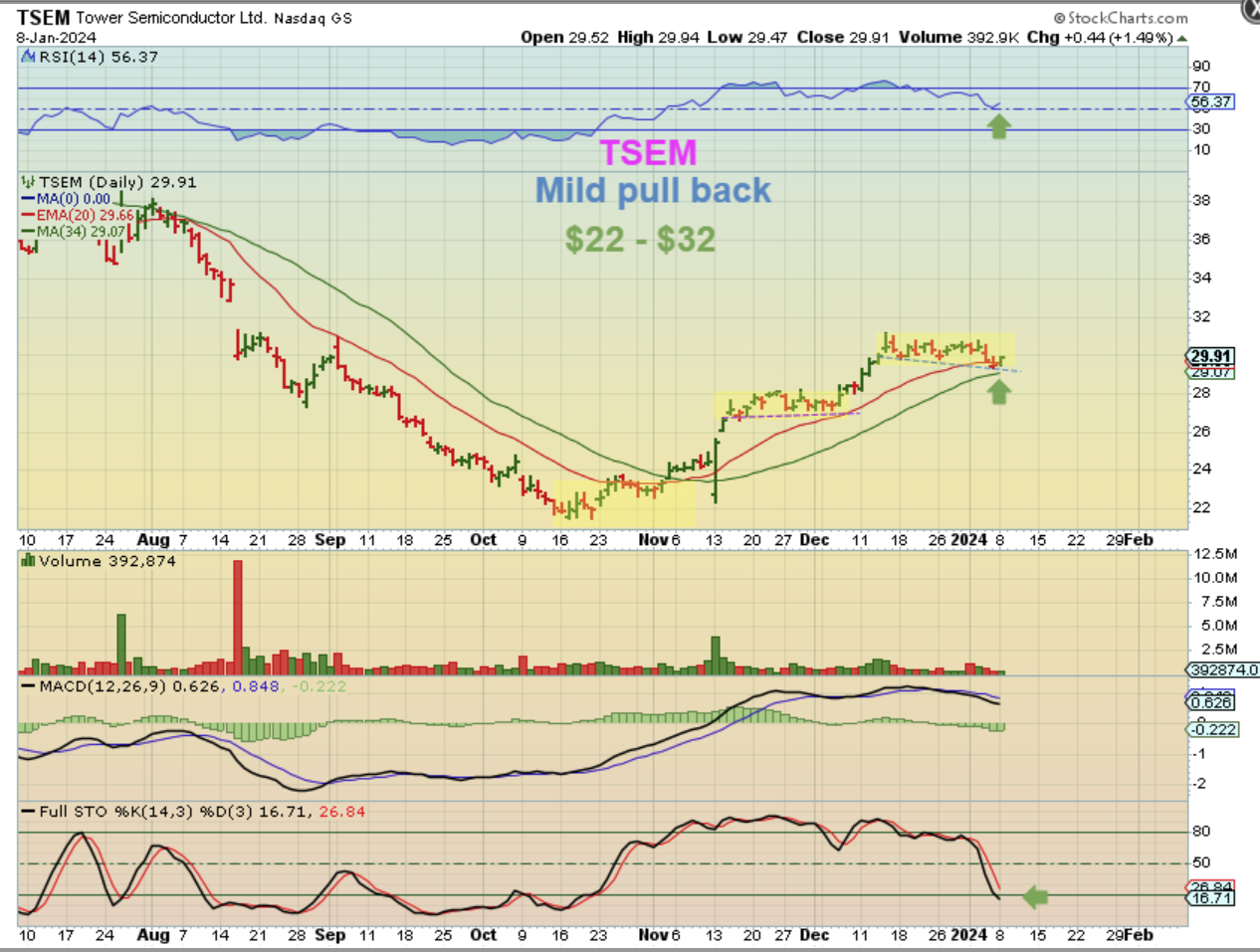The width and height of the screenshot is (1260, 952).
Task: Click the Nasdaq GS exchange label
Action: [x=313, y=19]
